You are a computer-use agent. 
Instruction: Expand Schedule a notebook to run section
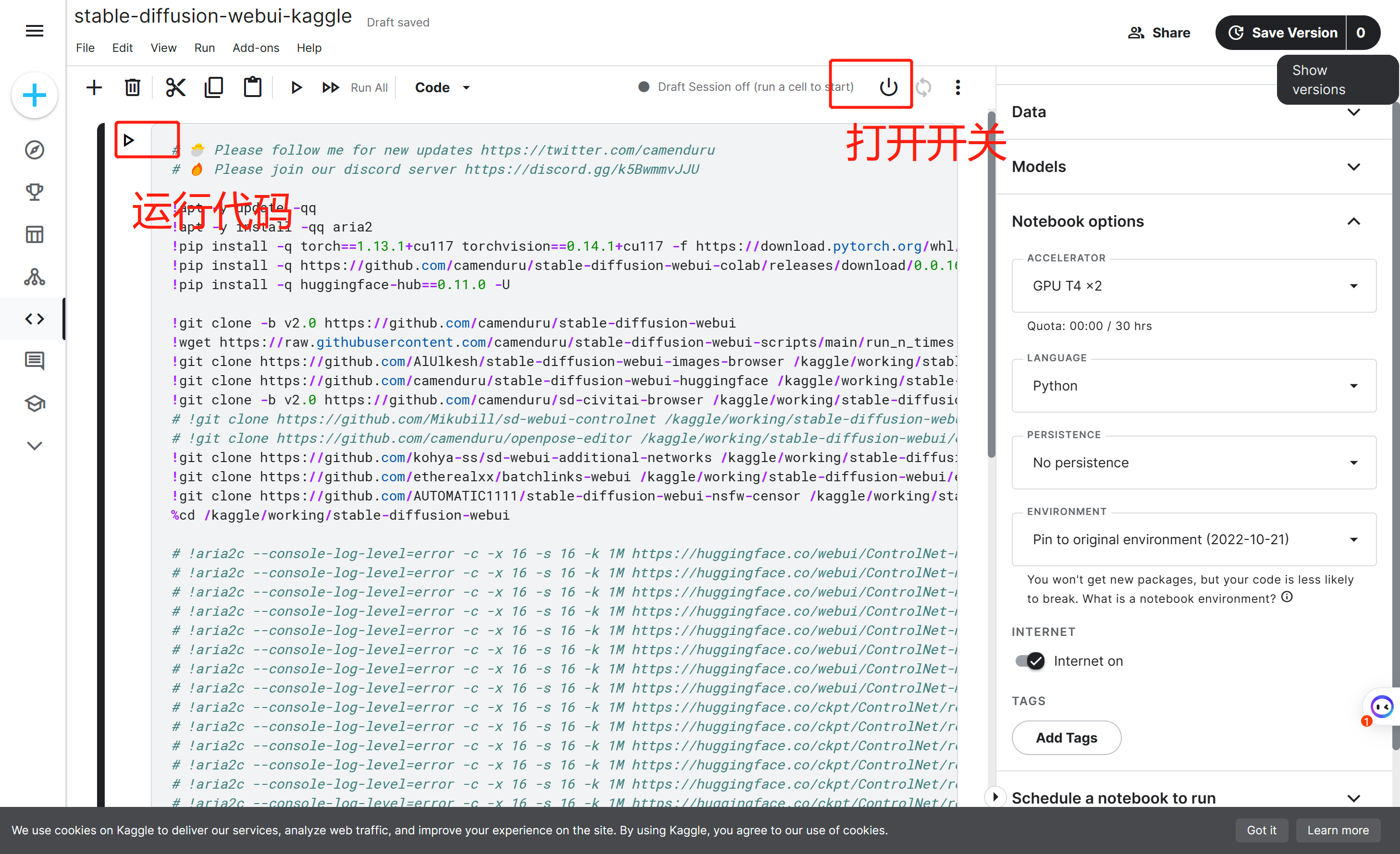point(1193,798)
